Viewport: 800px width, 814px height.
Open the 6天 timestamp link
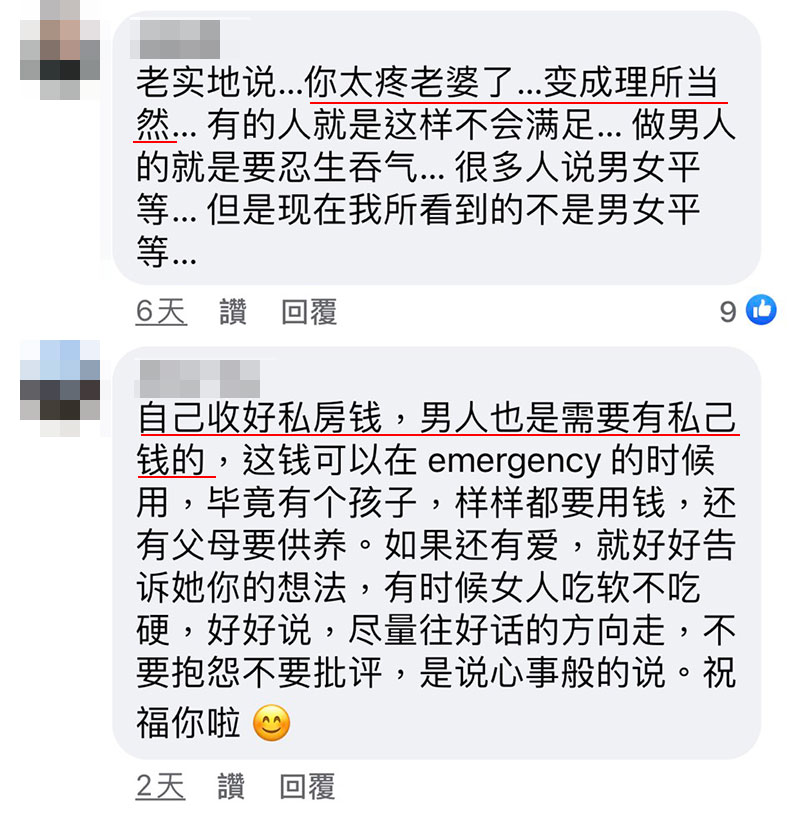tap(161, 311)
